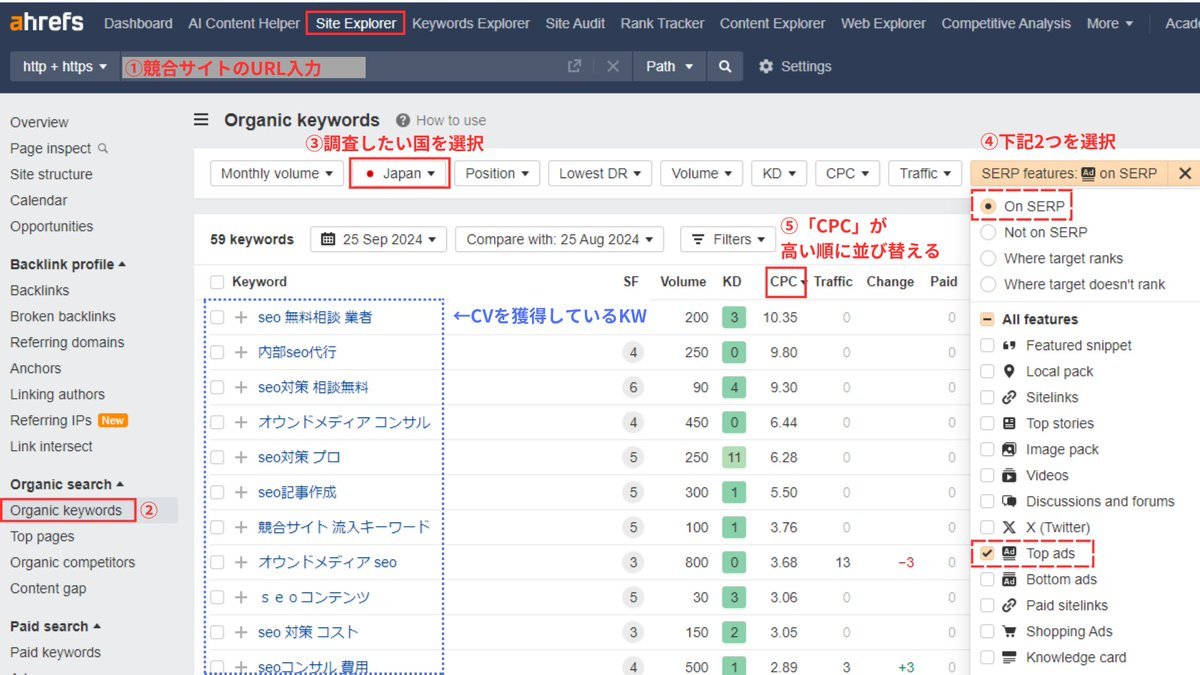Uncheck the Top ads checkbox
The image size is (1200, 675).
point(987,553)
